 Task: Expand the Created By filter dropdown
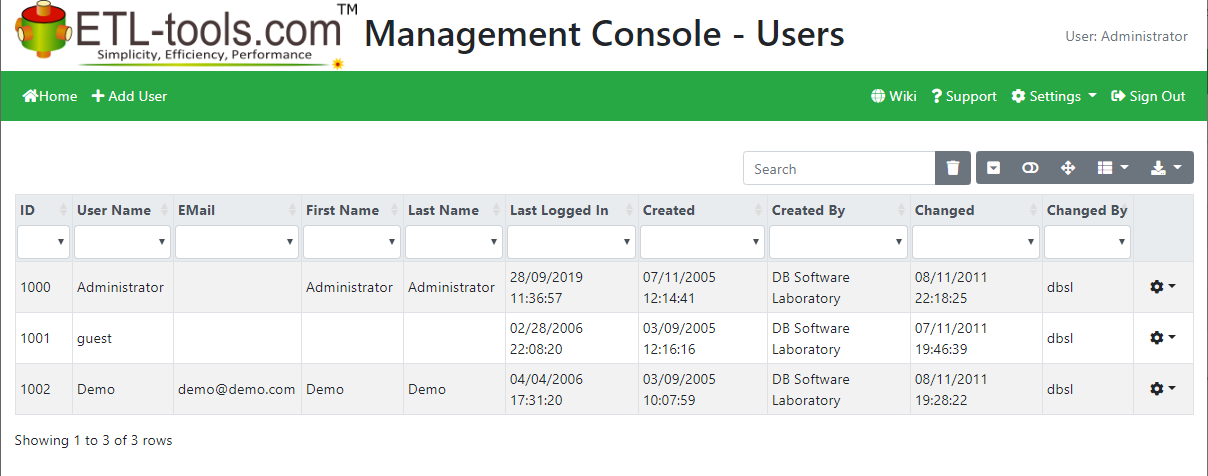click(838, 241)
